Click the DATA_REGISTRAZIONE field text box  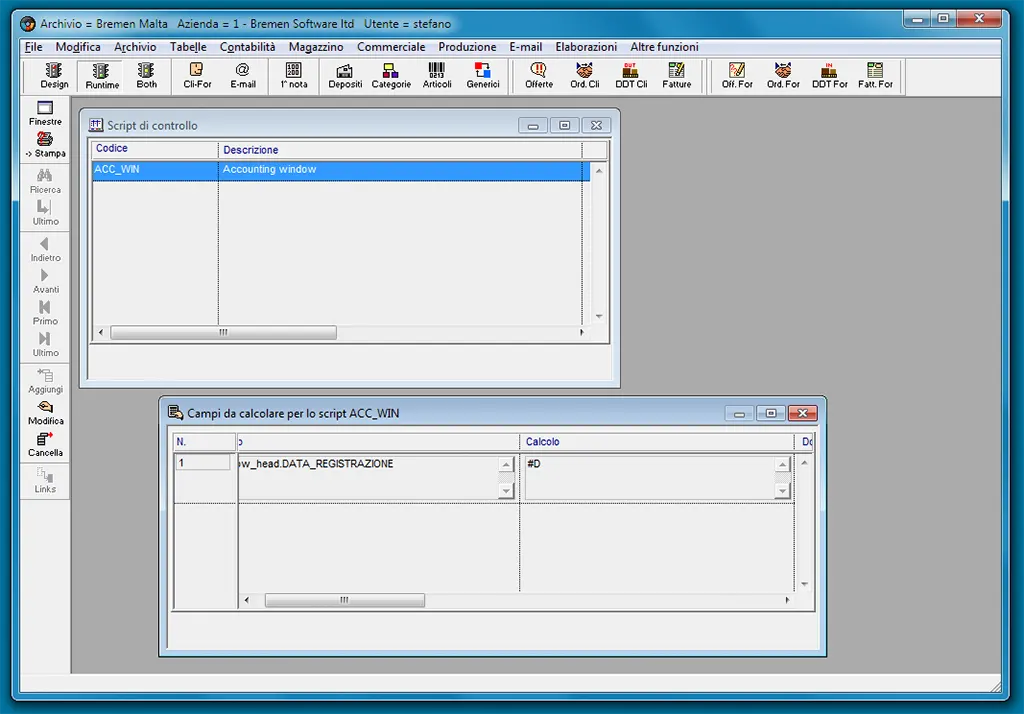click(x=370, y=478)
